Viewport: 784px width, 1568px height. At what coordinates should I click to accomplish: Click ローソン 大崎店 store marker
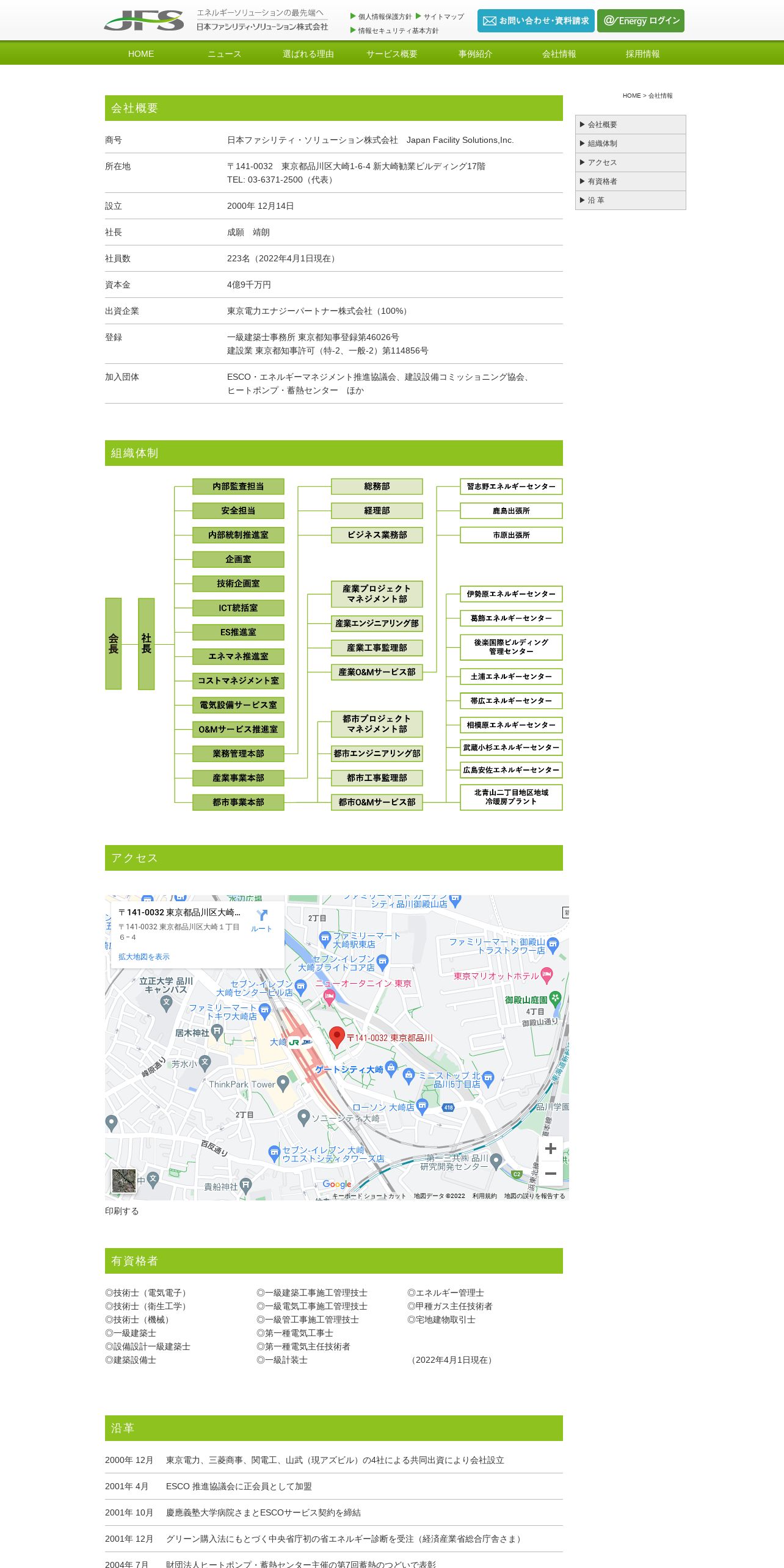pyautogui.click(x=422, y=1106)
